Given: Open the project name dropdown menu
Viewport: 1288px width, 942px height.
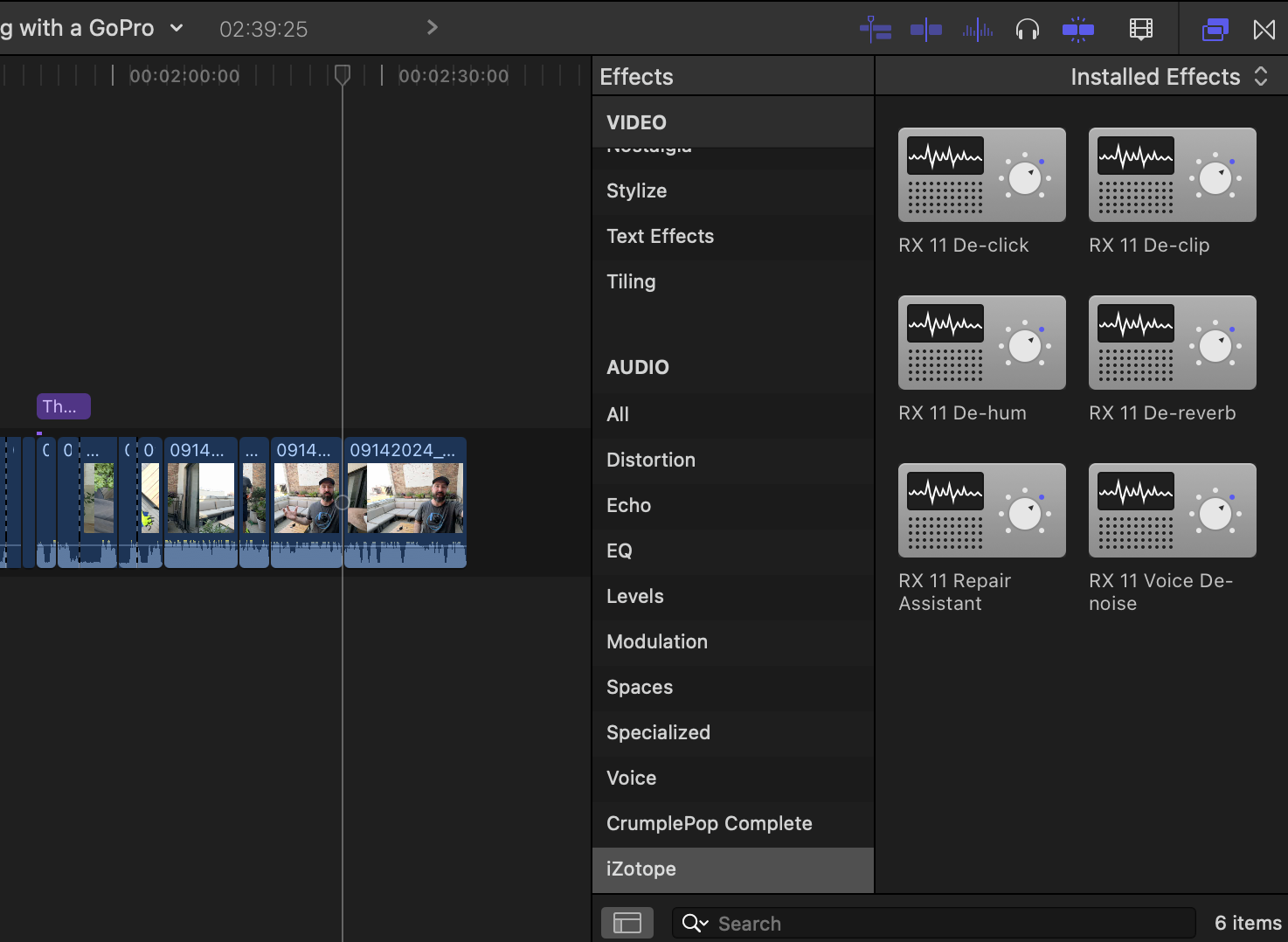Looking at the screenshot, I should coord(177,27).
